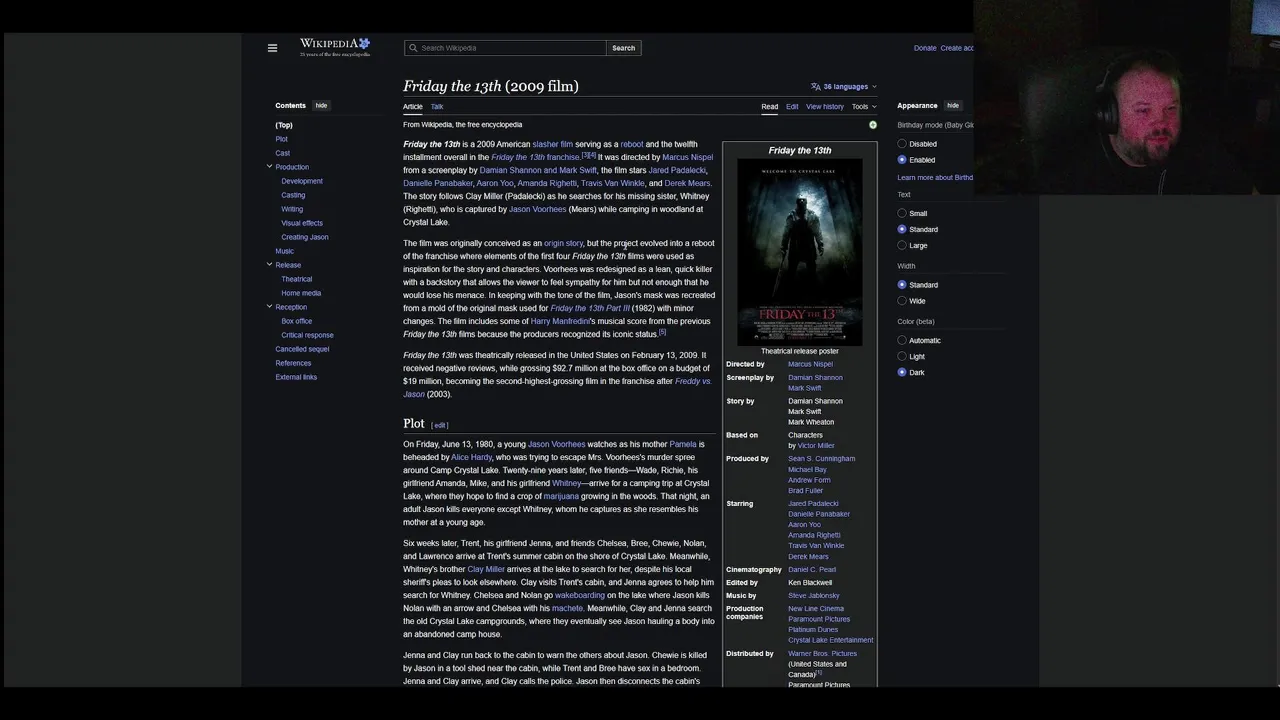Choose Small text size radio

click(x=902, y=213)
